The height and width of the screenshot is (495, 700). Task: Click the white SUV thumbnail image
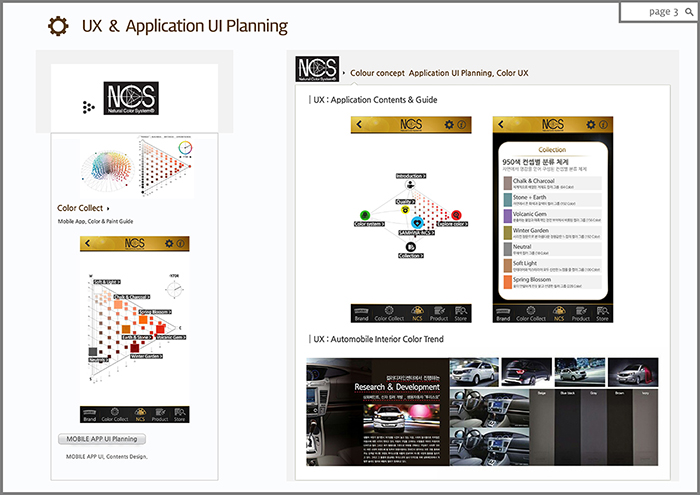click(x=474, y=372)
